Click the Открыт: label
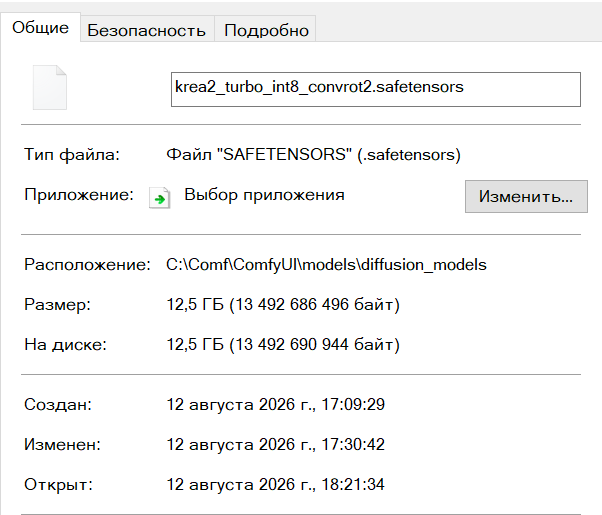The height and width of the screenshot is (515, 602). (58, 484)
